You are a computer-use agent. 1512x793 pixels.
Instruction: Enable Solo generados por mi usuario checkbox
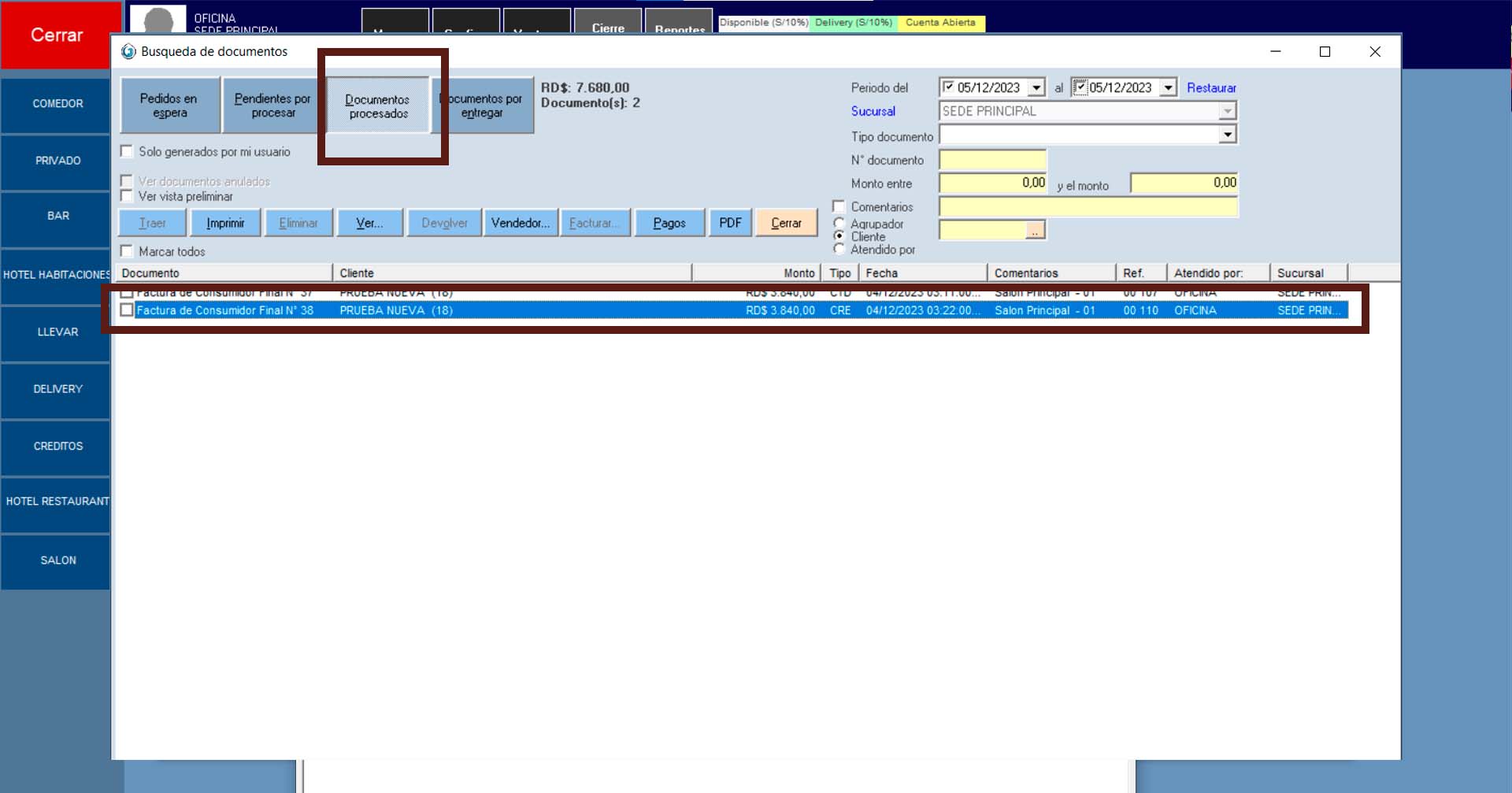127,151
